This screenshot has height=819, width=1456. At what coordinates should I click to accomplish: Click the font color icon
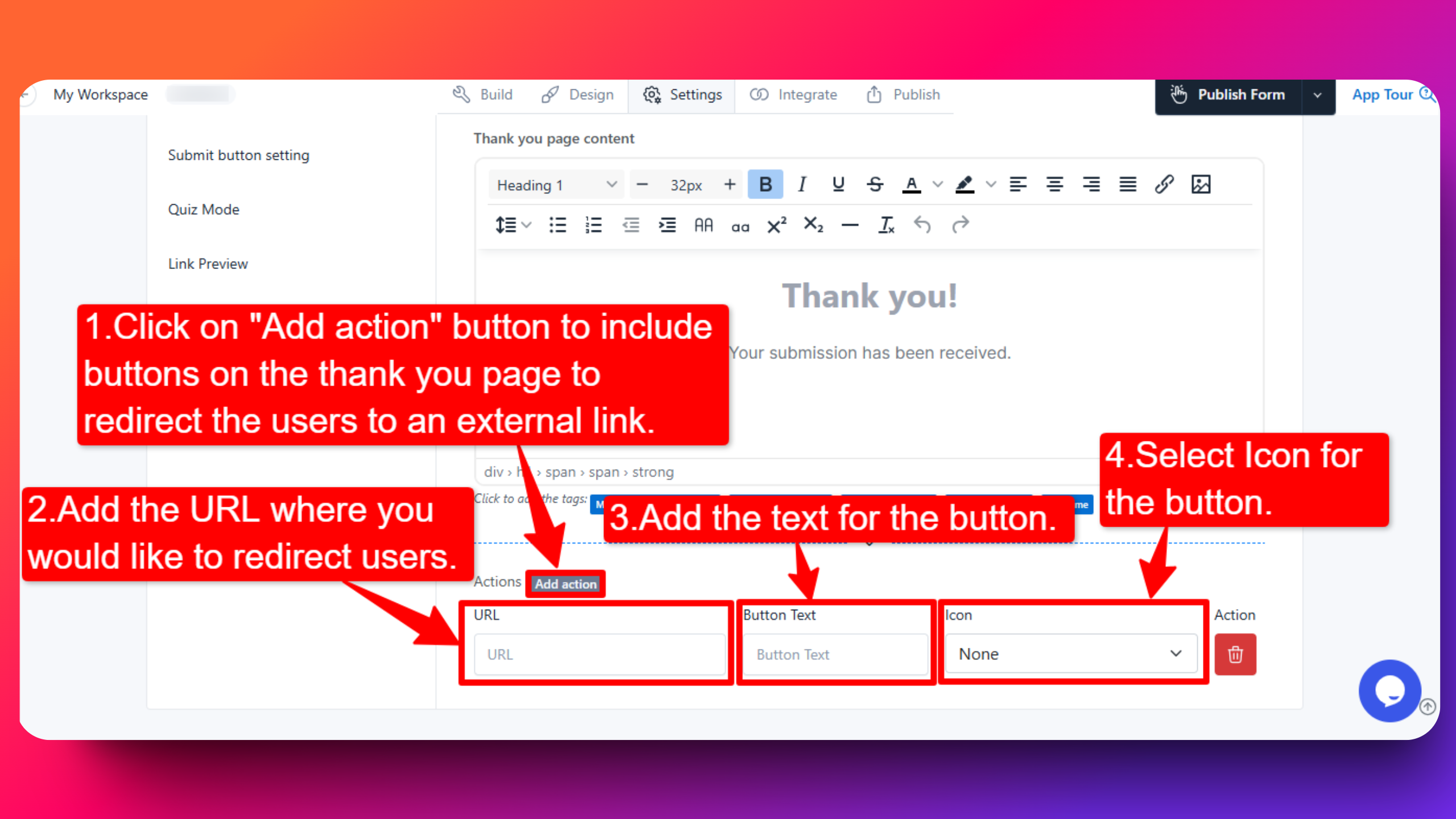coord(911,184)
